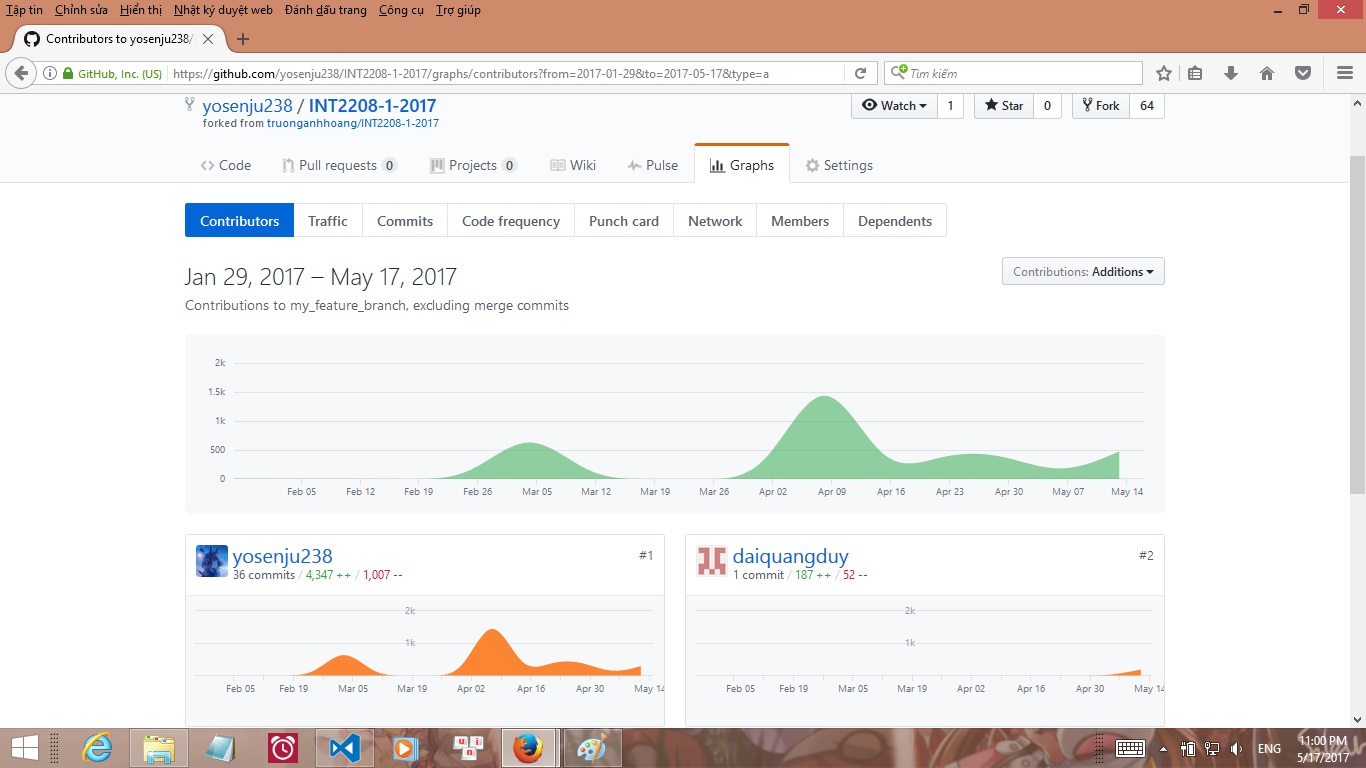Screen dimensions: 1366x768
Task: Star the repository
Action: (x=1003, y=105)
